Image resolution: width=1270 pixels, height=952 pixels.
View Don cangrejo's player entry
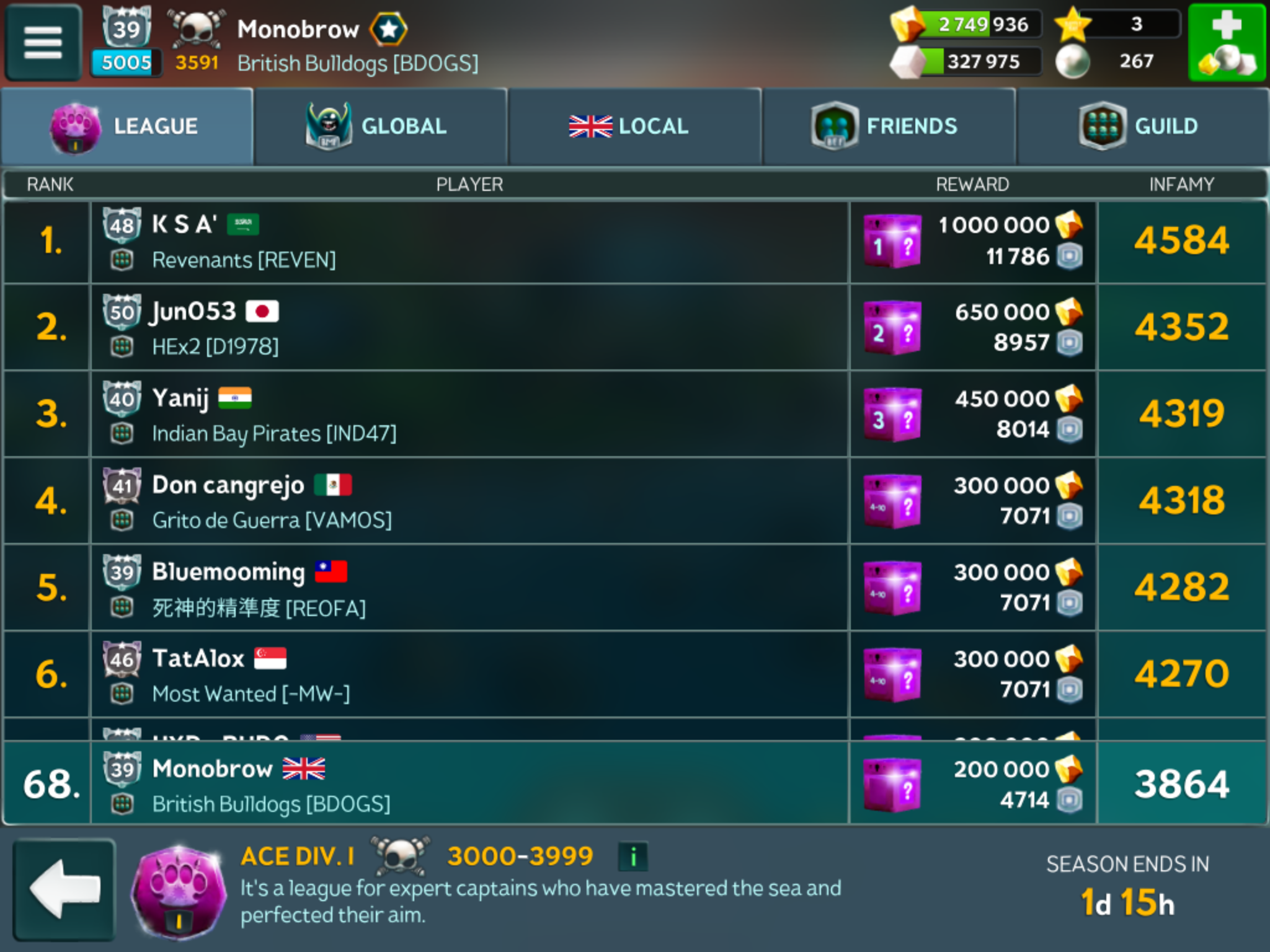pyautogui.click(x=635, y=501)
